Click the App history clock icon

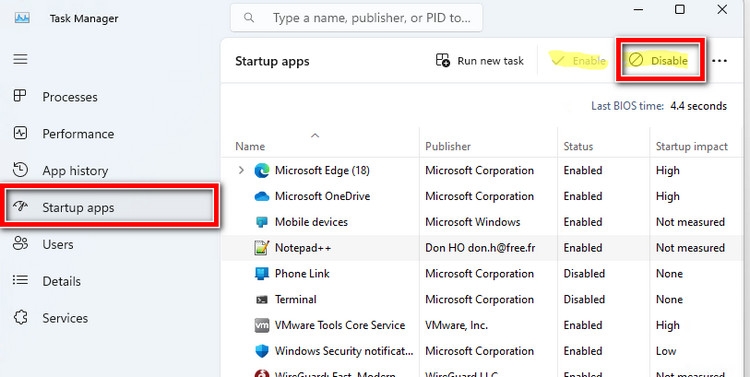click(20, 170)
